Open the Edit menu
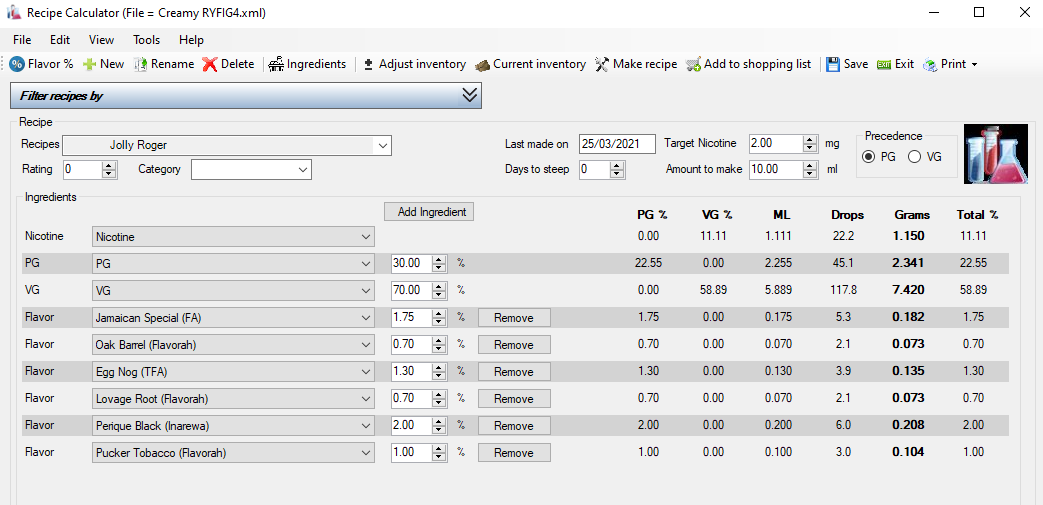The image size is (1043, 505). click(x=60, y=40)
